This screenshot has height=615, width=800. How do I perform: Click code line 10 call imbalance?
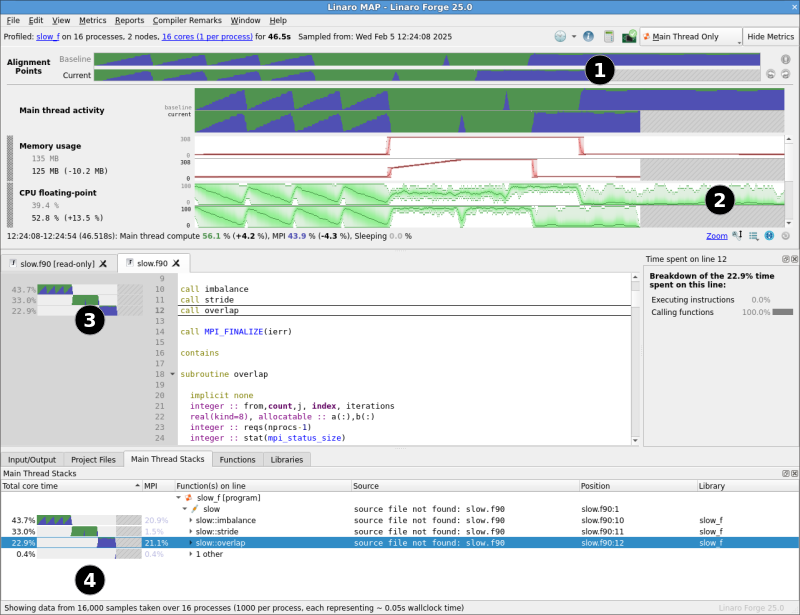(214, 289)
